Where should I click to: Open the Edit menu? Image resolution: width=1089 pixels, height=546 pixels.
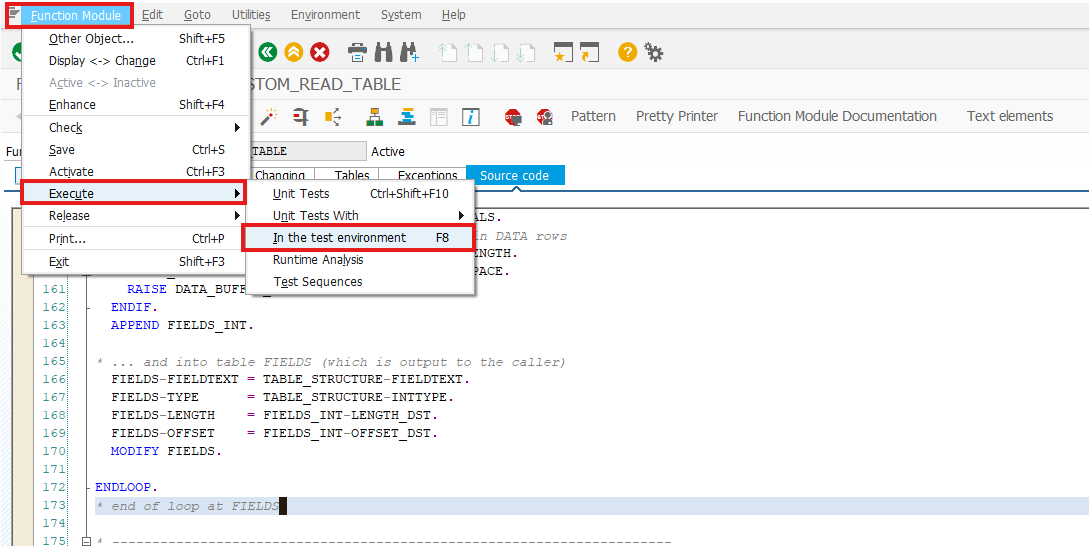[x=152, y=15]
